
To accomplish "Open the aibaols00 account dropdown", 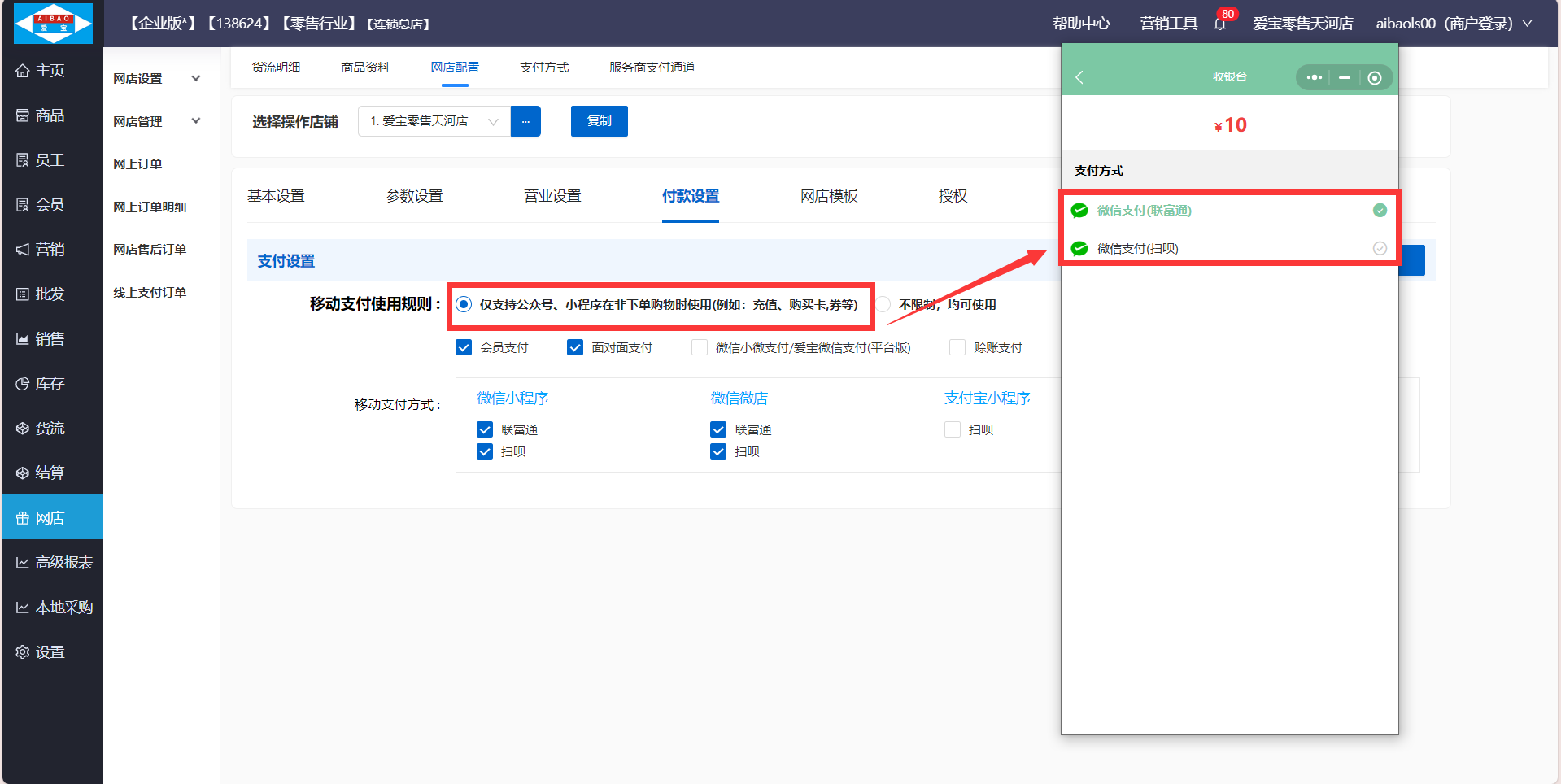I will [x=1453, y=24].
